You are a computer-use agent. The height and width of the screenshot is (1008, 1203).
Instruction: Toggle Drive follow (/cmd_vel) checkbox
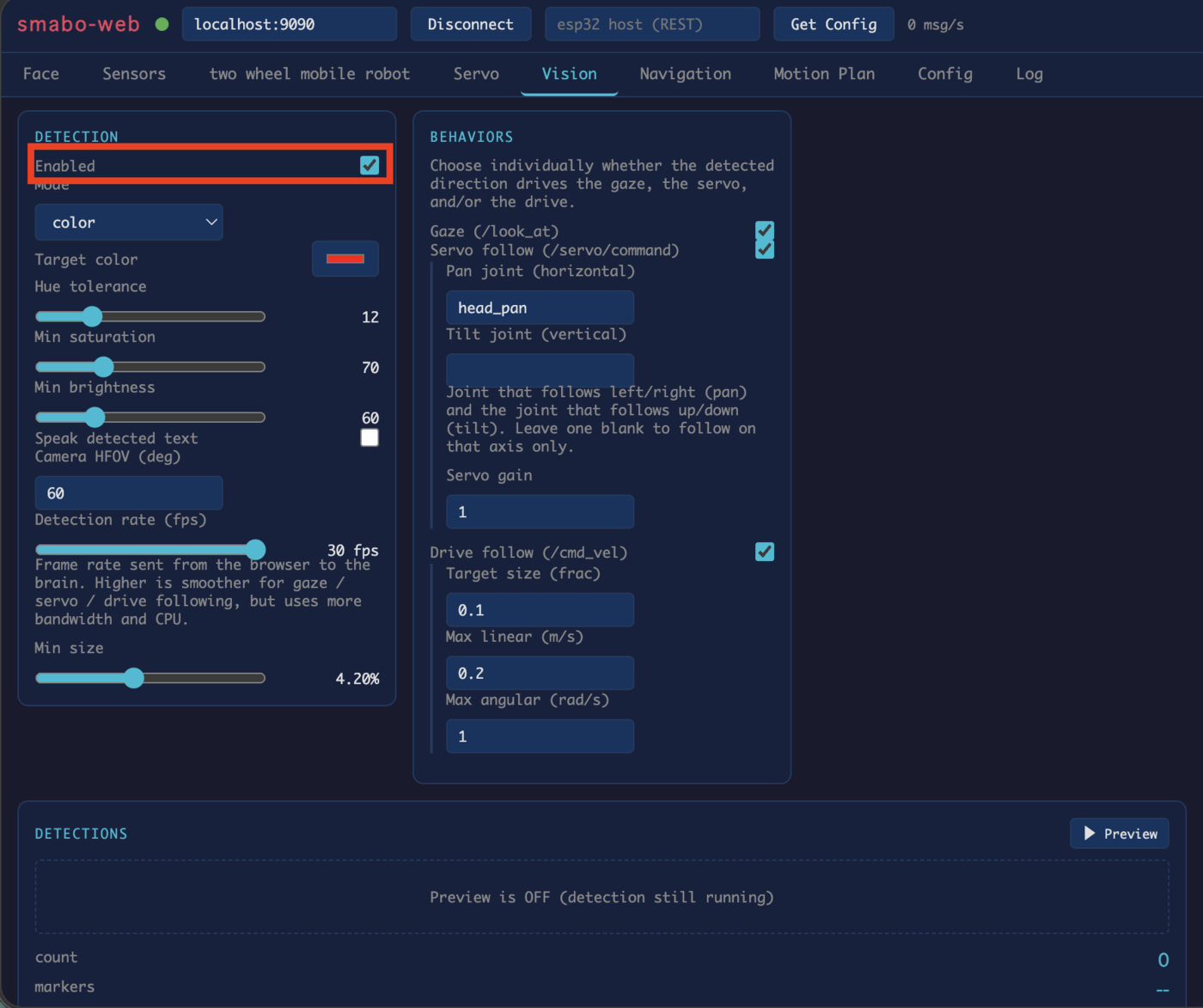point(765,552)
